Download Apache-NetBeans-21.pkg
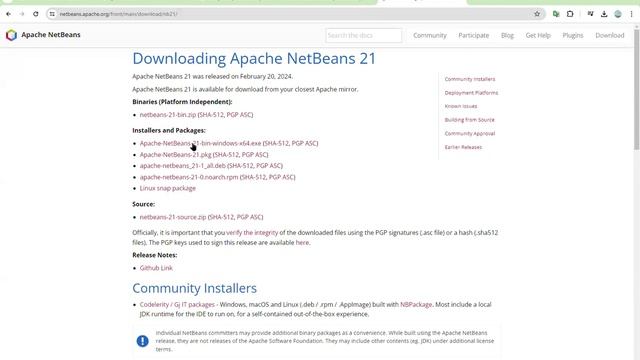This screenshot has height=360, width=640. [176, 155]
